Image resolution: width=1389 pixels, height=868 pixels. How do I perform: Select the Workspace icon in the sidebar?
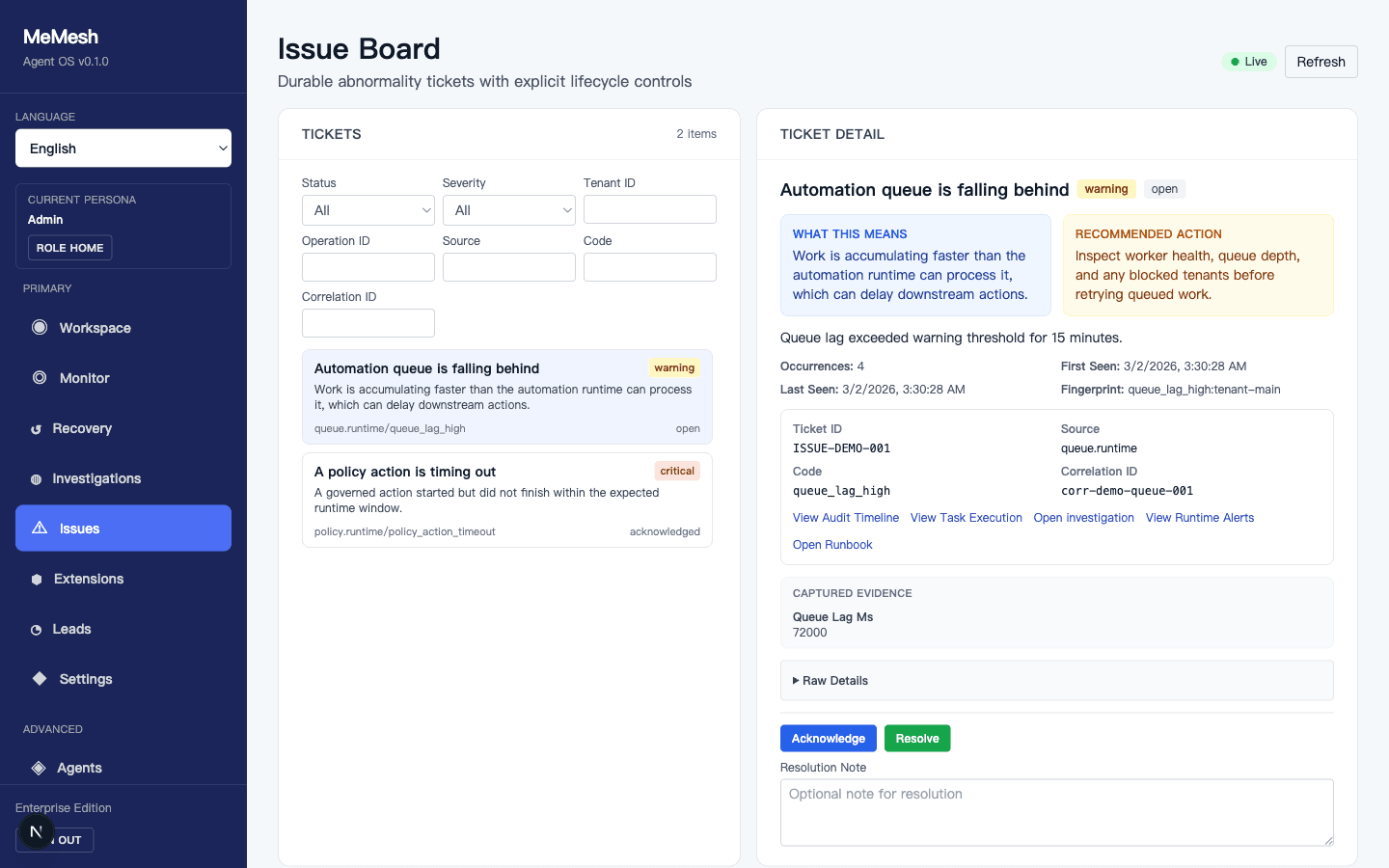click(40, 327)
